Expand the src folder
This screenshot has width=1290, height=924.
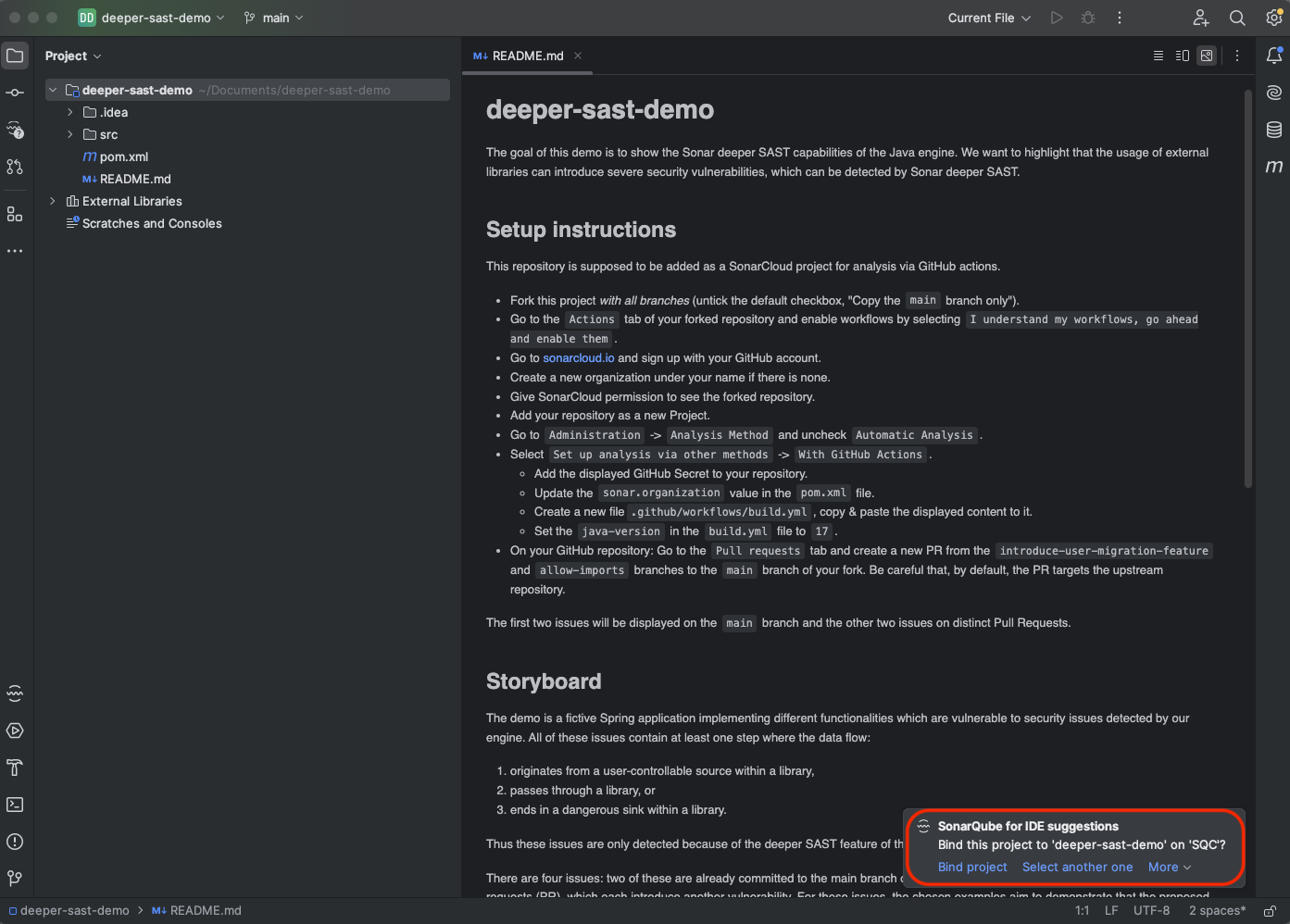click(70, 134)
